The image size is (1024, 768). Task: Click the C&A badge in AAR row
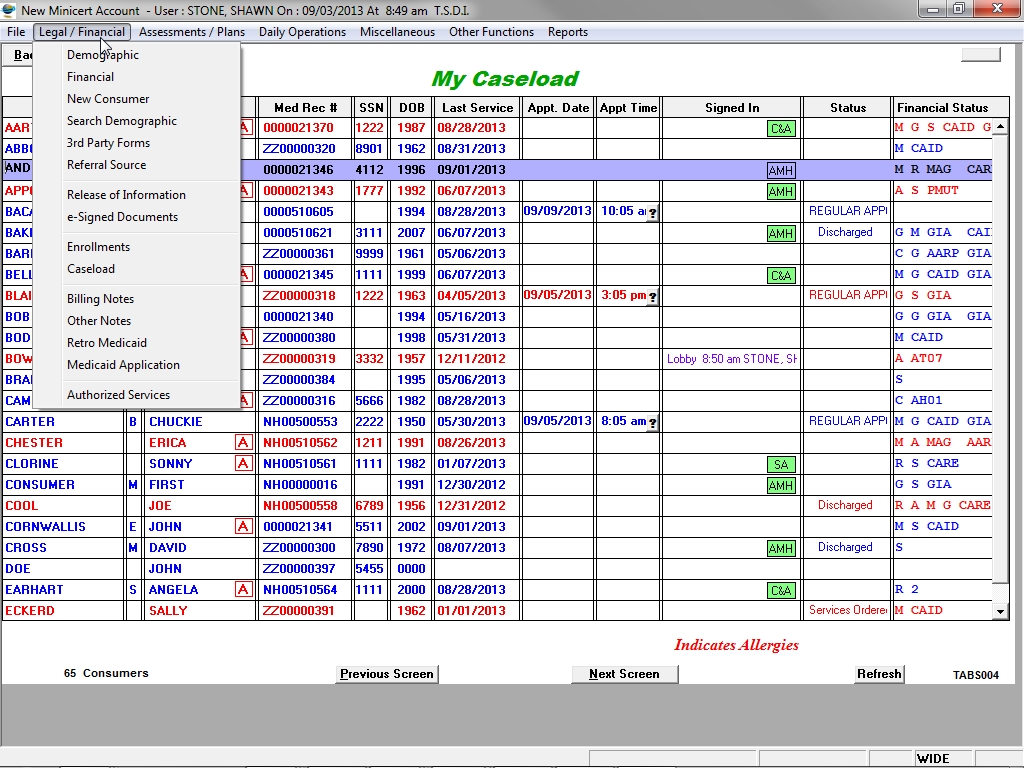click(781, 128)
